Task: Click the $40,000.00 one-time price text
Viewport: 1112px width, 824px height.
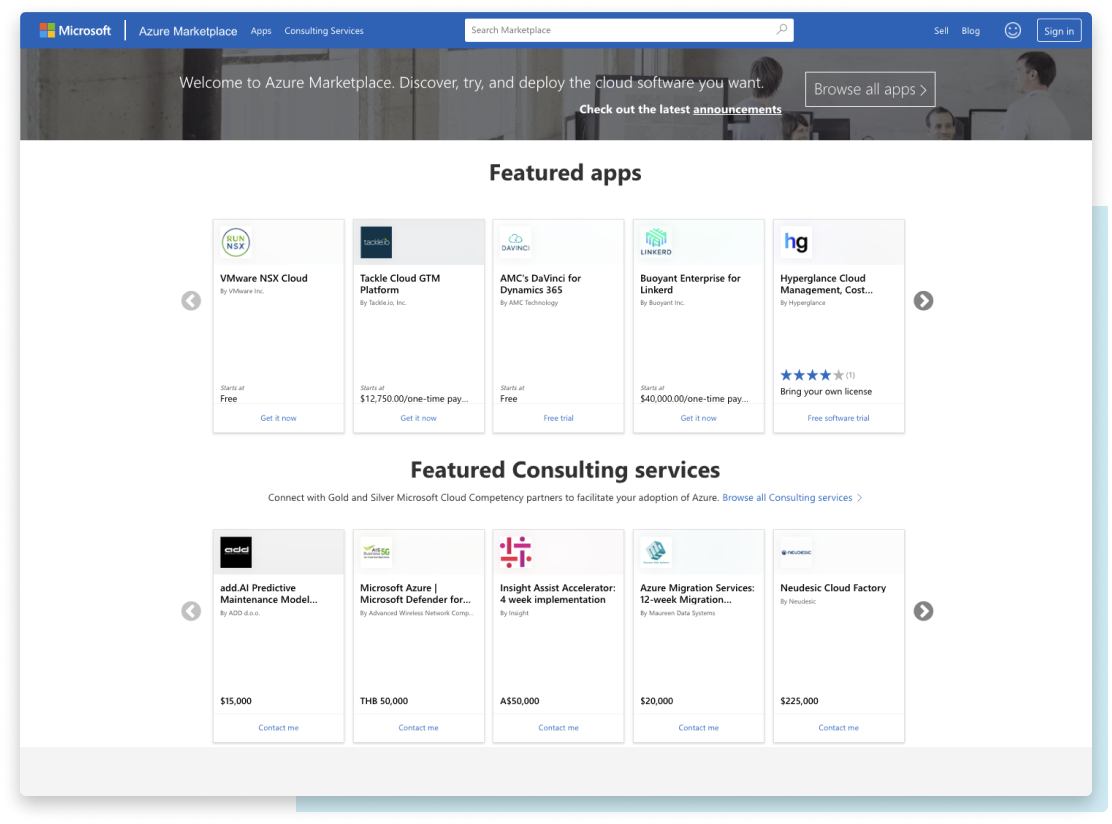Action: (694, 399)
